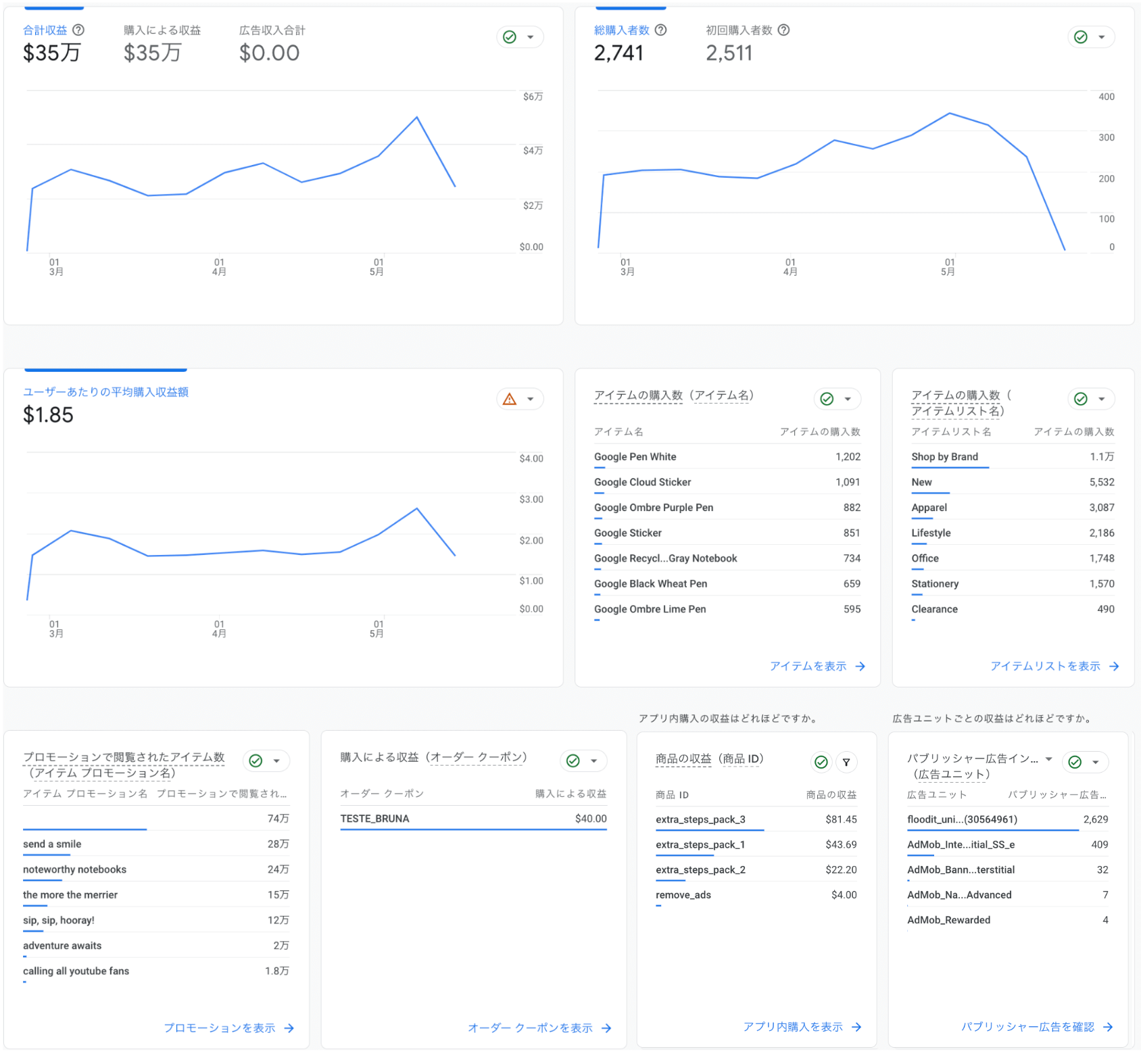The width and height of the screenshot is (1141, 1064).
Task: Click the Stationery list row
Action: coord(1013,583)
